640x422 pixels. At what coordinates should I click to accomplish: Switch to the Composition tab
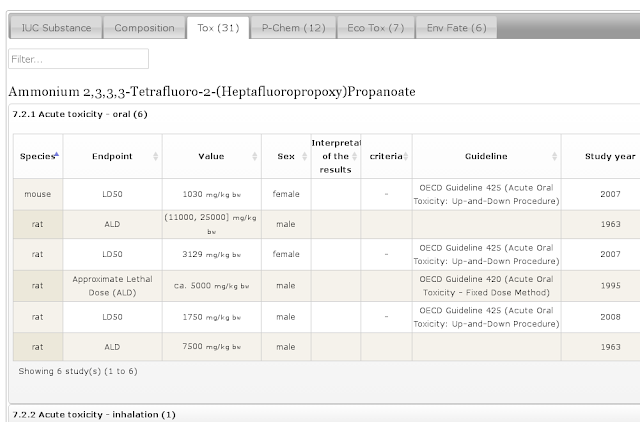click(x=144, y=28)
